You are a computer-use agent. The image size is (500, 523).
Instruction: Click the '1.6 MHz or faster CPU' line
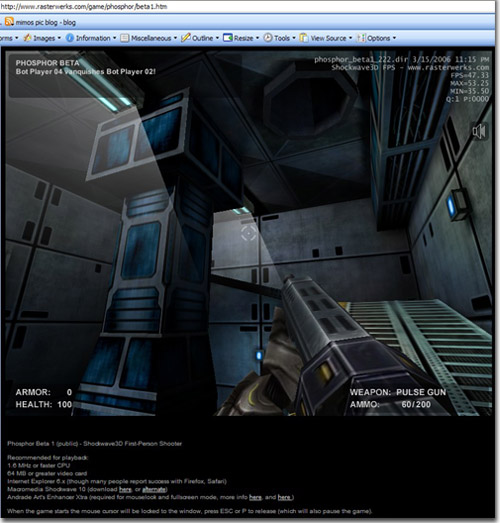click(x=38, y=465)
